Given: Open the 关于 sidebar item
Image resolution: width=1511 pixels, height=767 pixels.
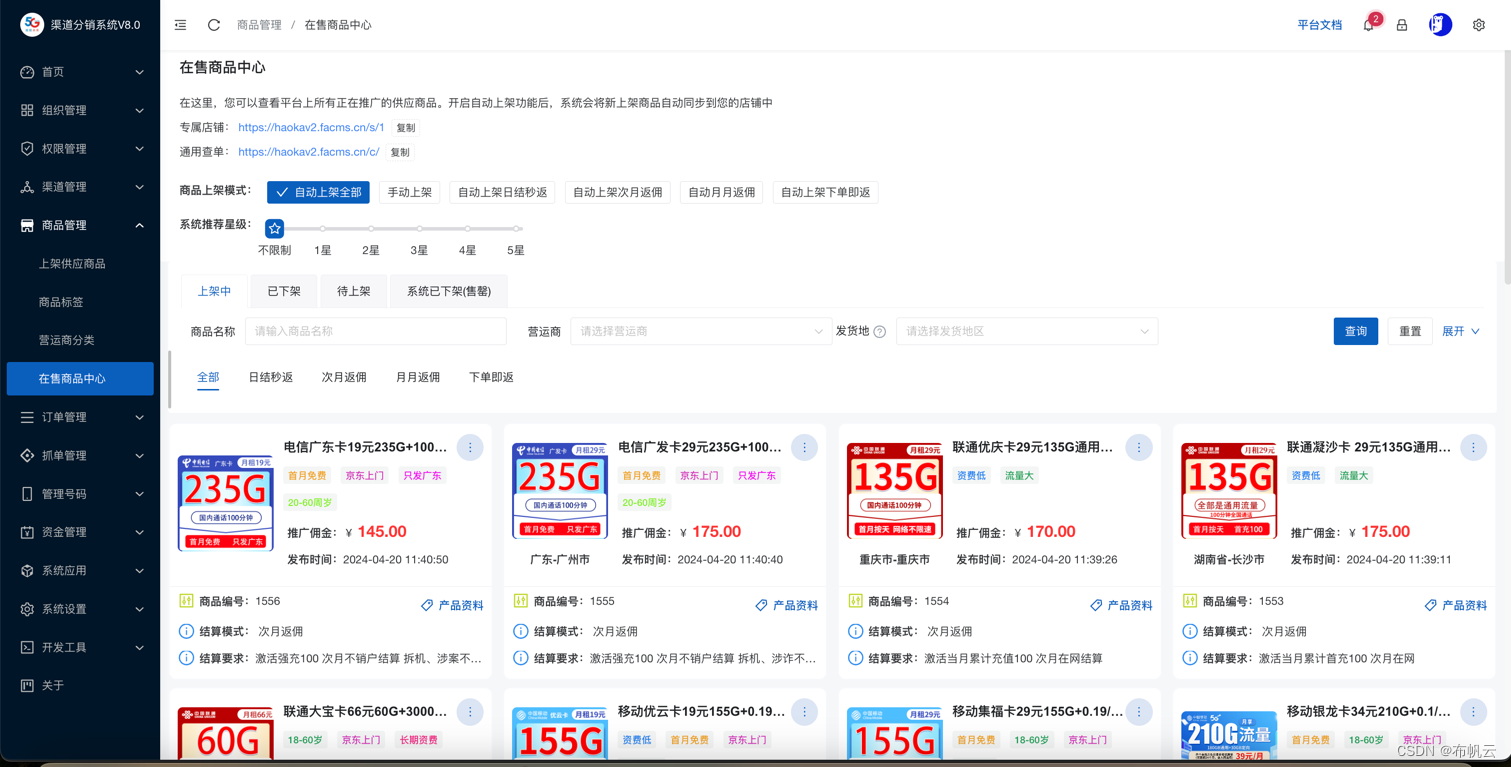Looking at the screenshot, I should click(x=80, y=685).
